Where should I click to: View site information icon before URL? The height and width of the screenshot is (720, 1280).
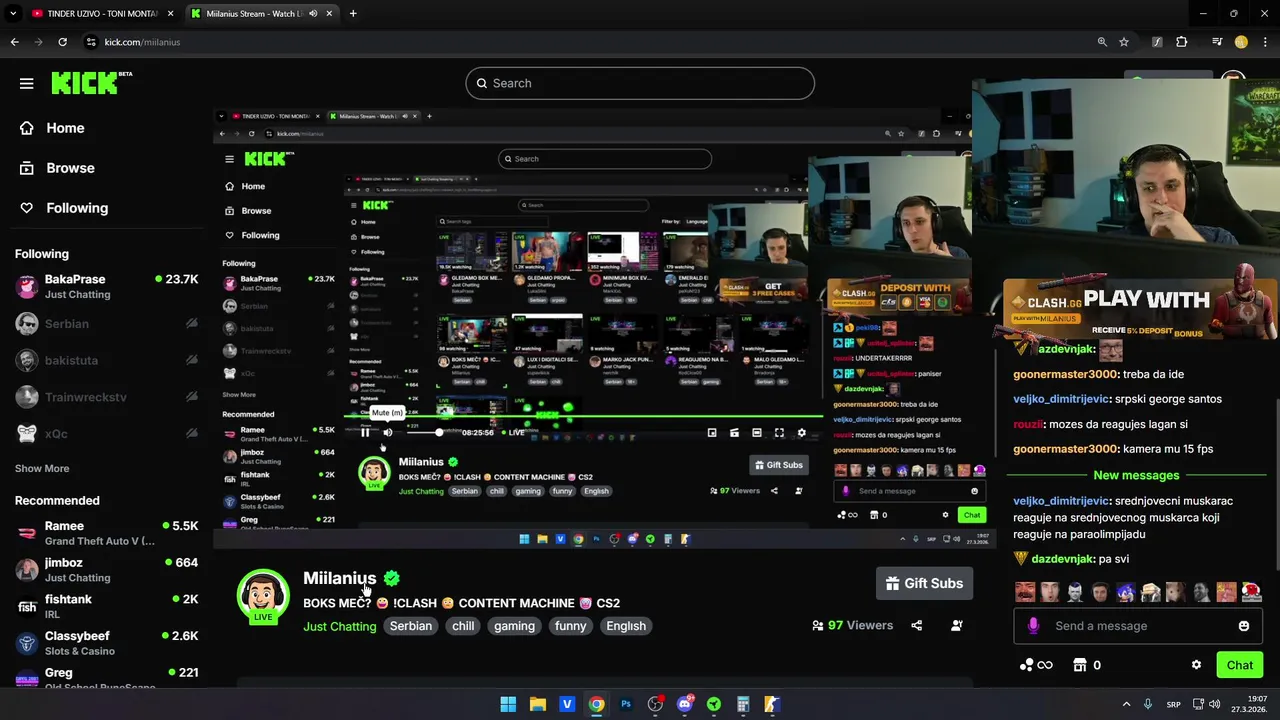point(91,42)
